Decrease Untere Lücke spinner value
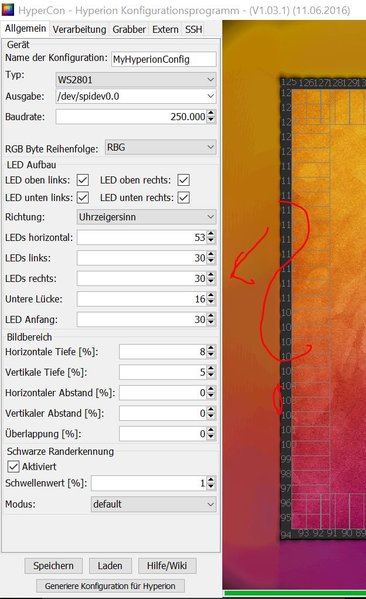The width and height of the screenshot is (366, 599). tap(211, 303)
